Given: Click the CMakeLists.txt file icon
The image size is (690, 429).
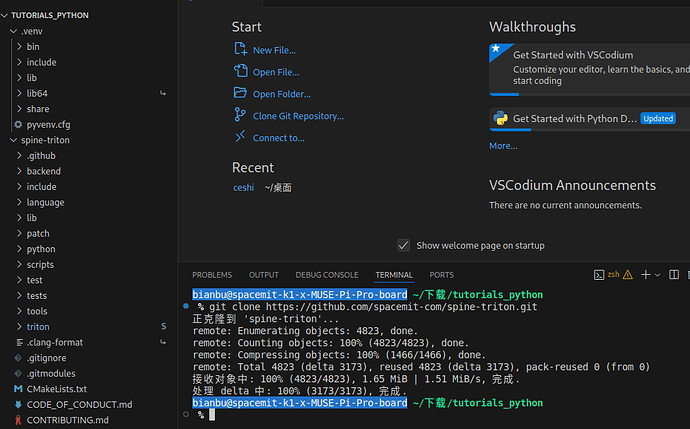Looking at the screenshot, I should coord(18,389).
